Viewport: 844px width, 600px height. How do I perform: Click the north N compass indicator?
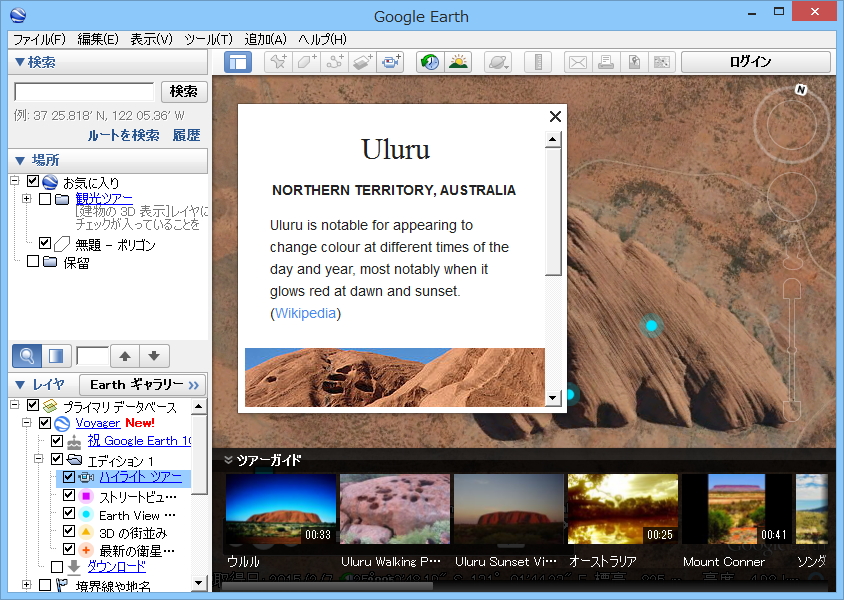[x=801, y=89]
